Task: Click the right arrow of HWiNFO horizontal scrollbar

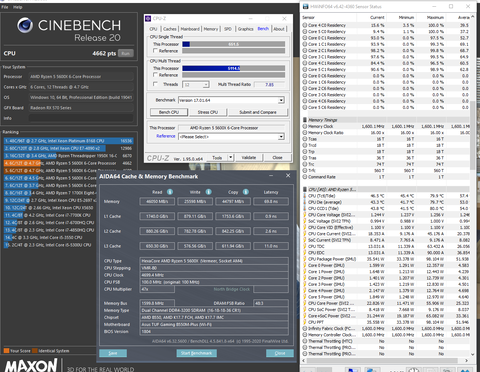Action: pos(466,360)
